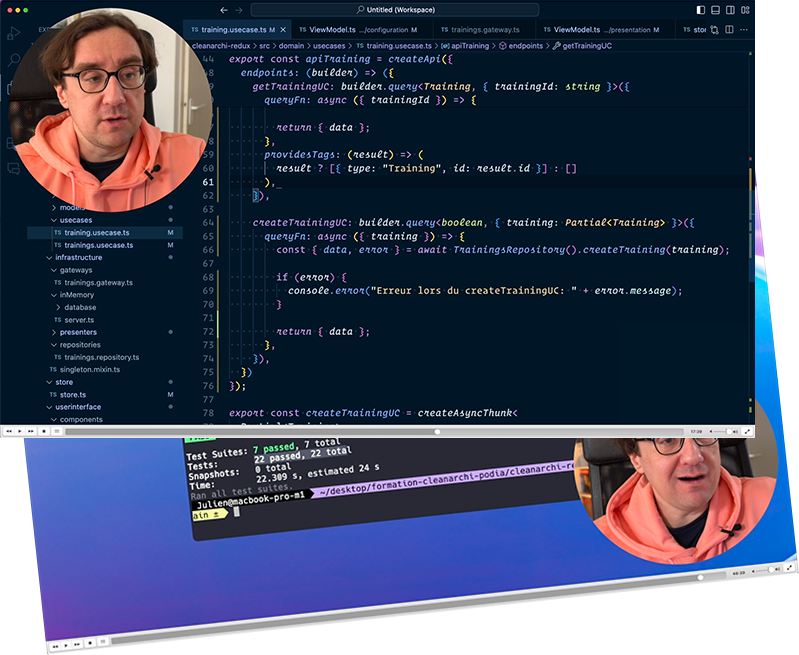The height and width of the screenshot is (655, 799).
Task: Click the chat icon in activity bar
Action: click(x=14, y=169)
